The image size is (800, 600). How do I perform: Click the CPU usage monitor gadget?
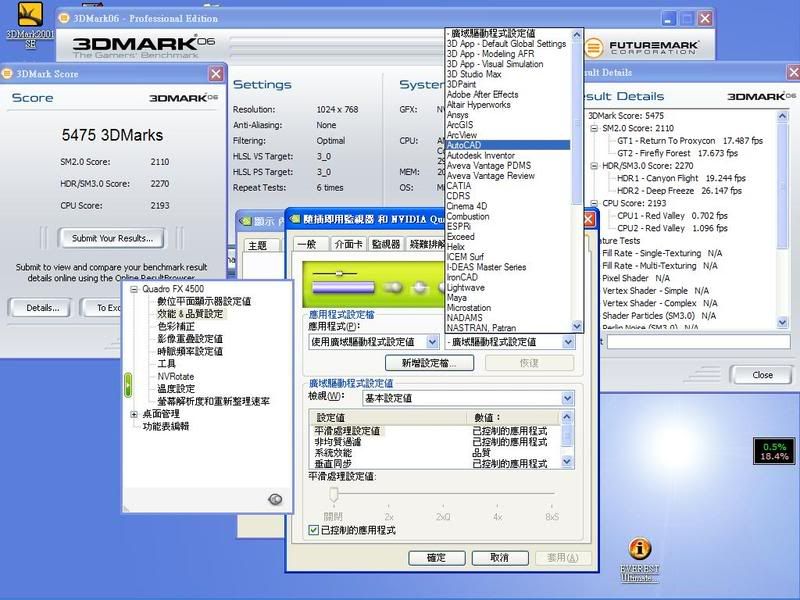click(774, 451)
